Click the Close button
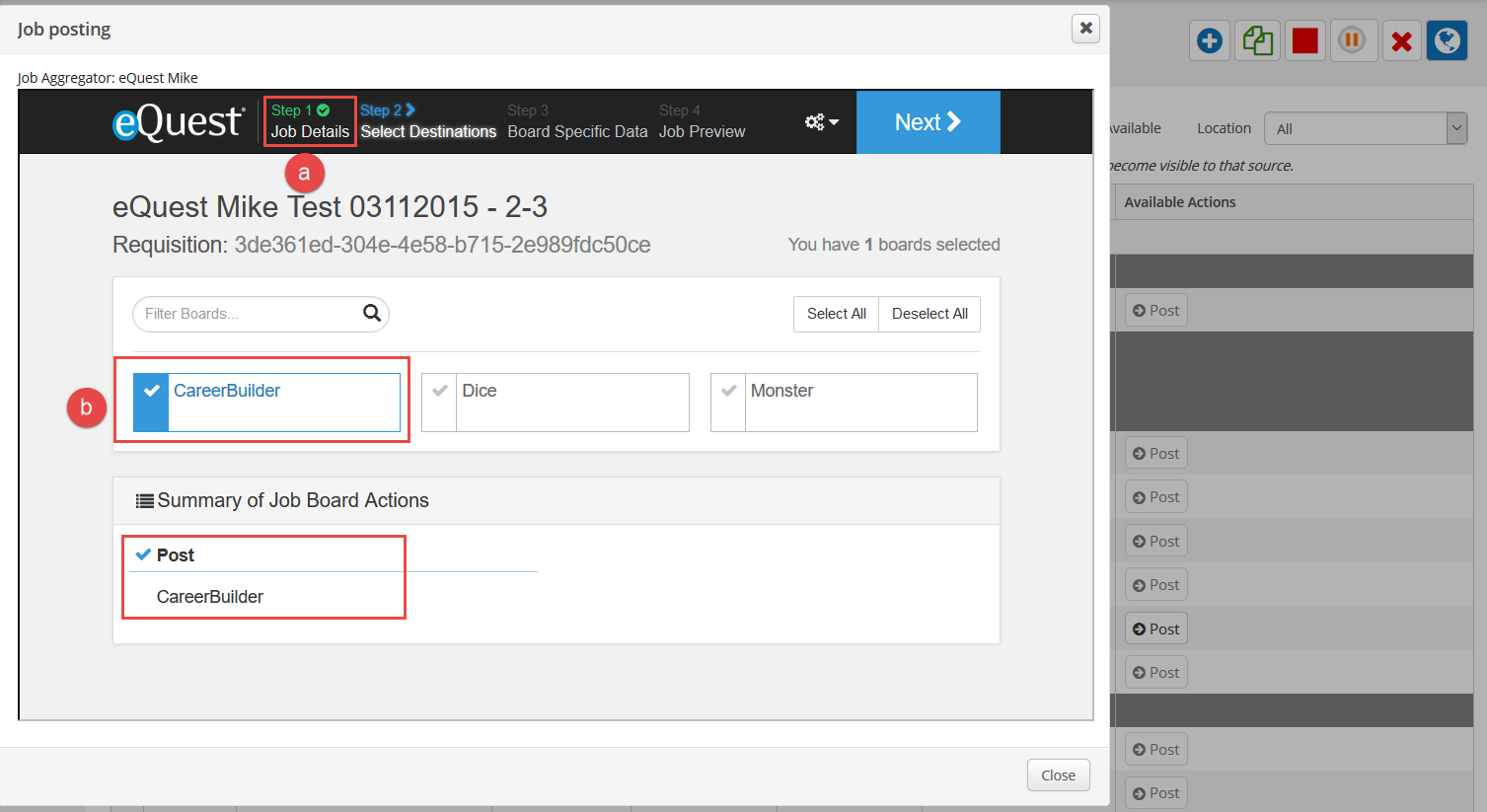The image size is (1487, 812). click(x=1058, y=775)
